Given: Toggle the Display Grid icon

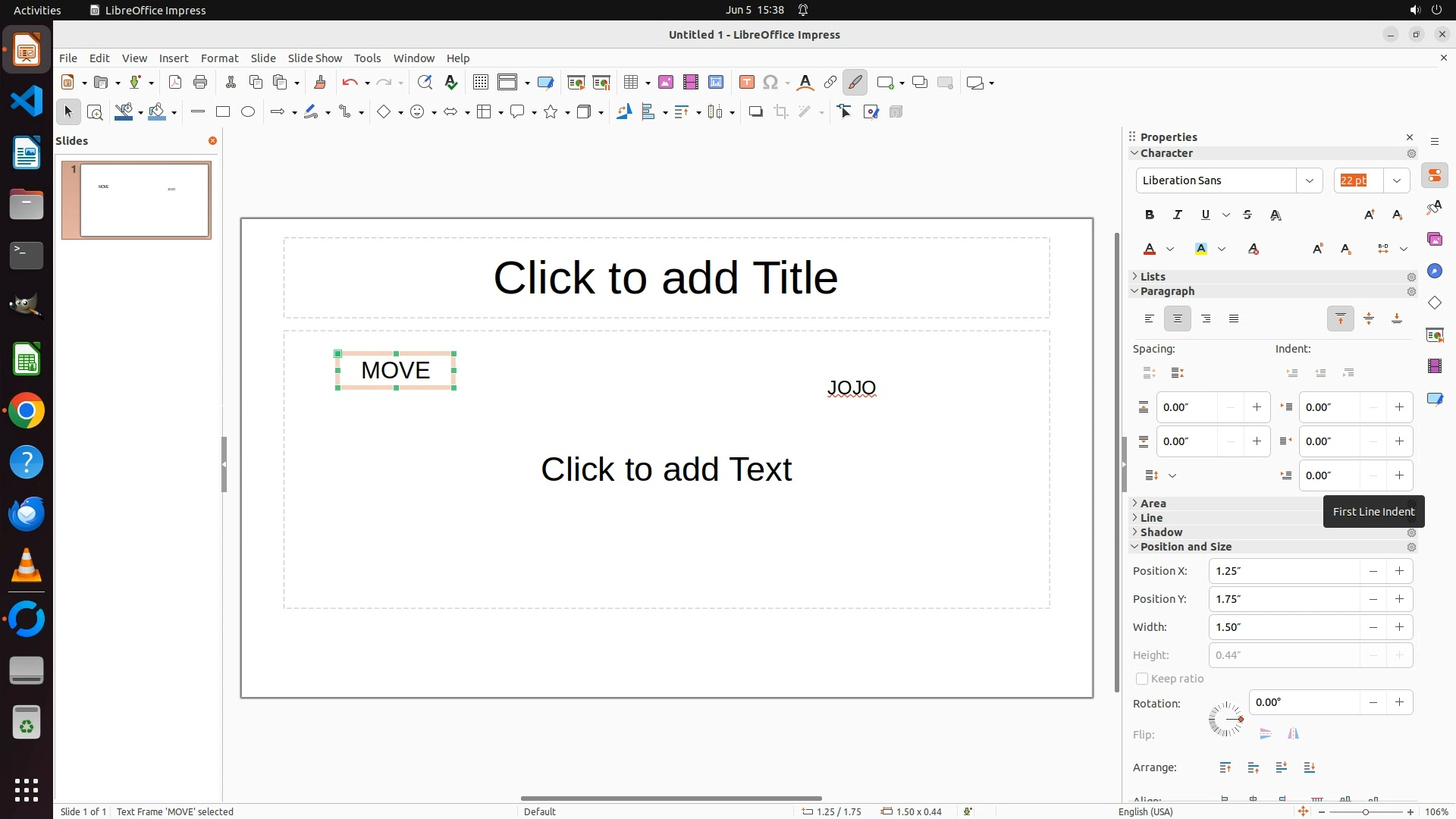Looking at the screenshot, I should click(x=480, y=83).
